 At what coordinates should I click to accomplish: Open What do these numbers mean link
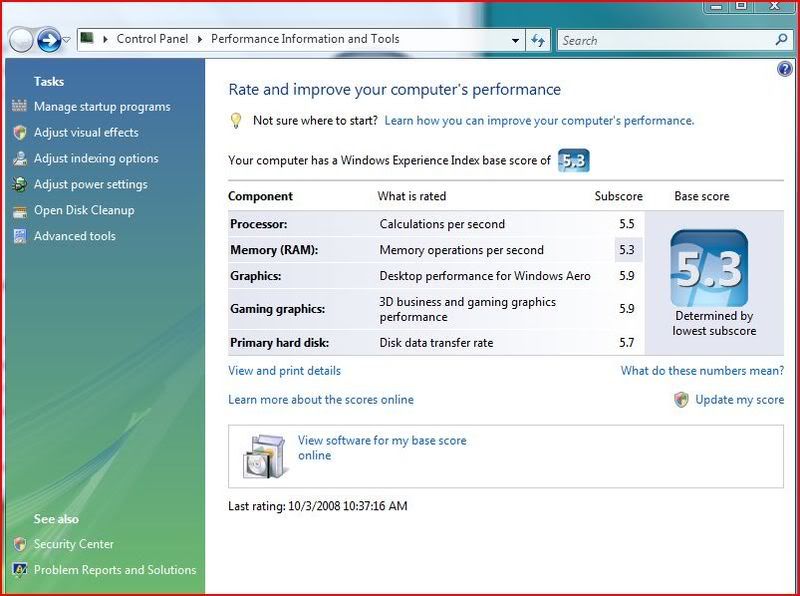[x=702, y=371]
